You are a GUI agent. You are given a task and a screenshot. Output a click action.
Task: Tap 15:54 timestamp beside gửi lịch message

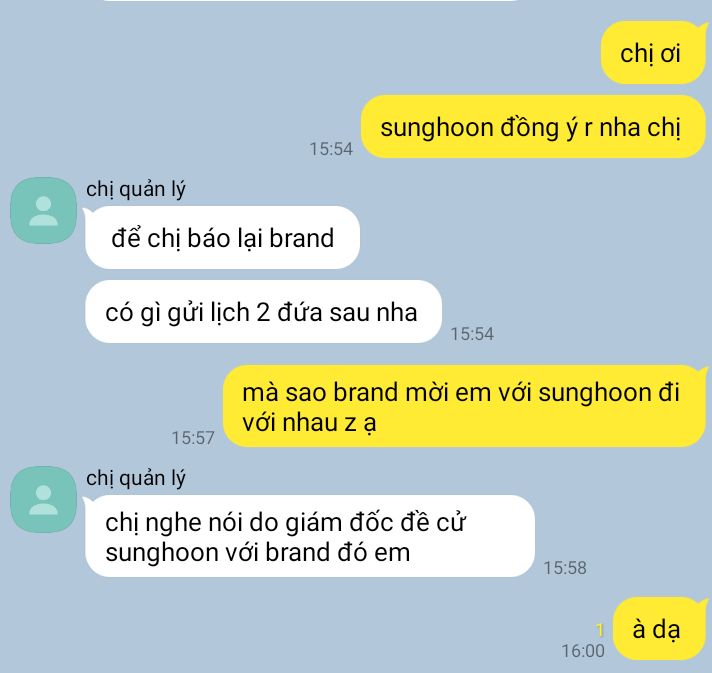(x=472, y=334)
